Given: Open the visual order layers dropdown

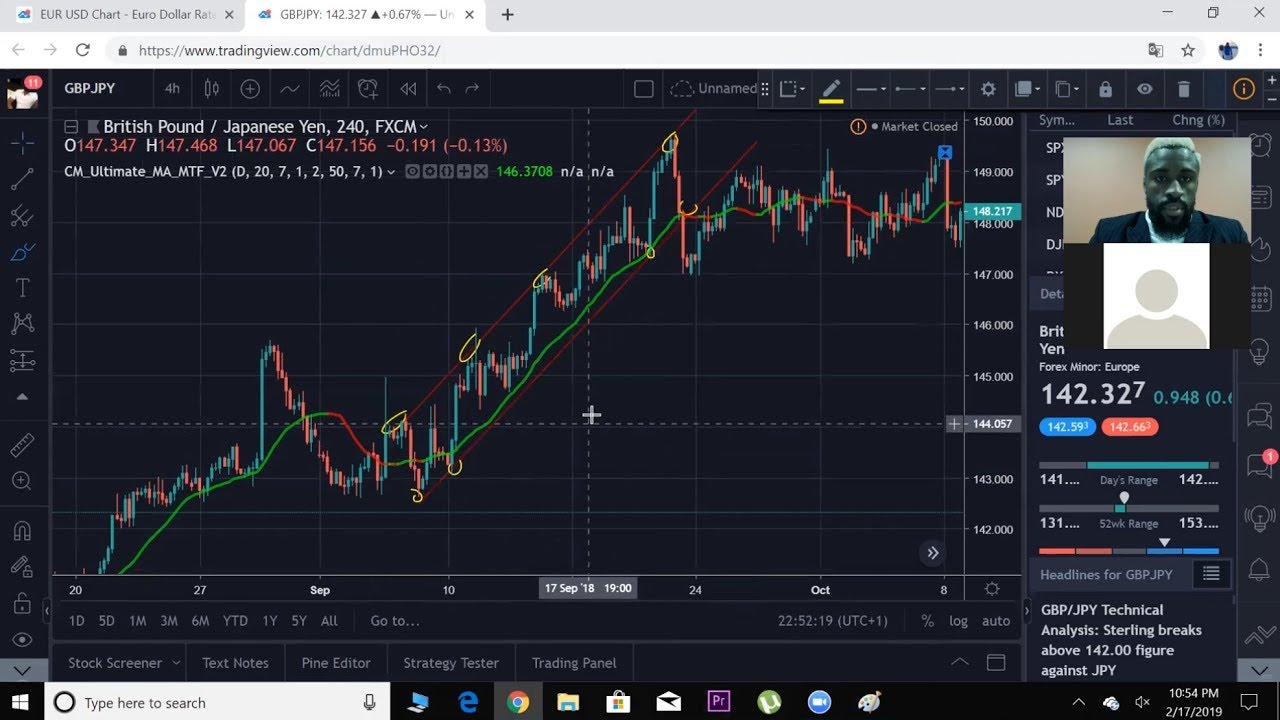Looking at the screenshot, I should (1027, 89).
